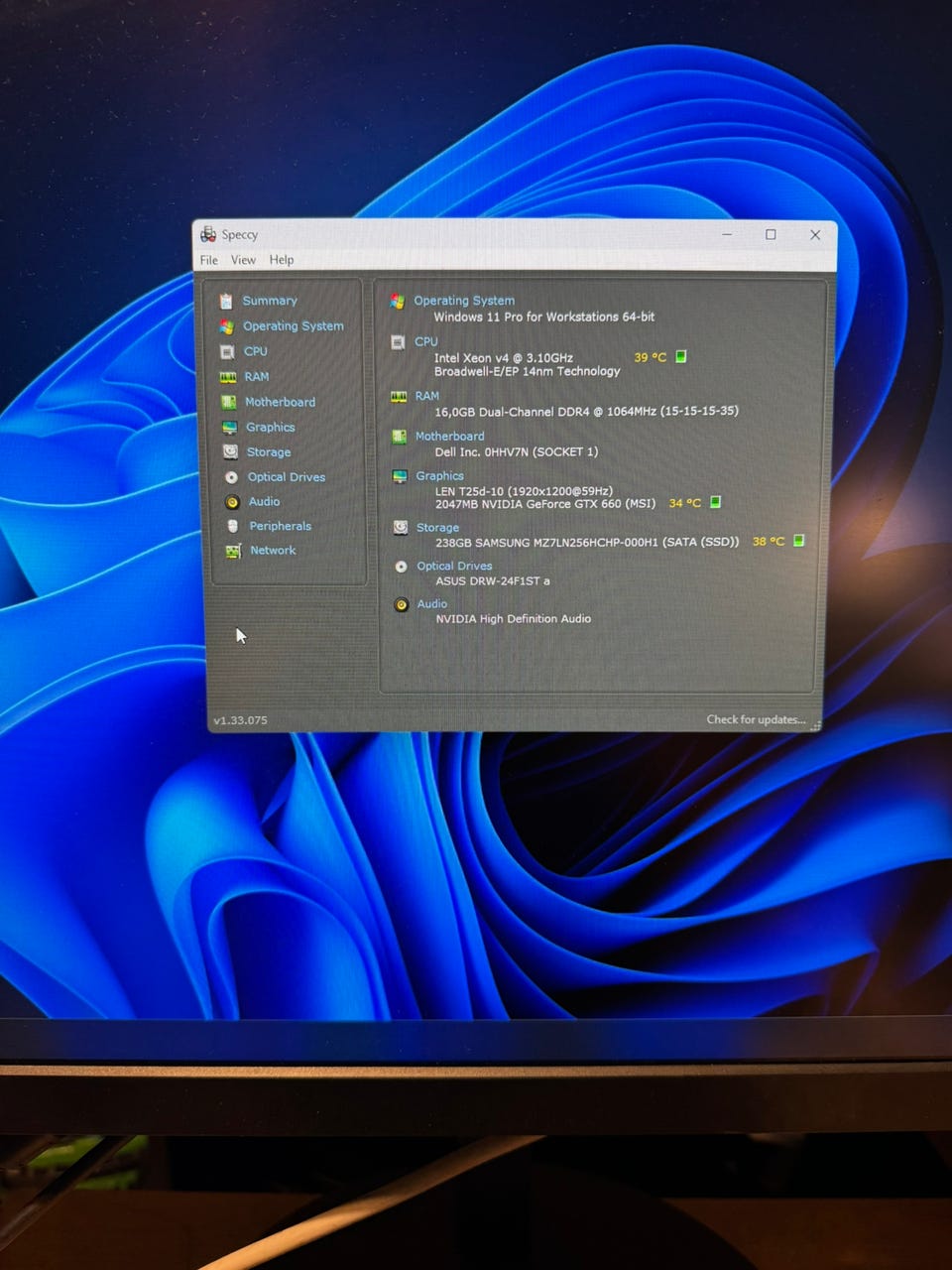The height and width of the screenshot is (1270, 952).
Task: Click the Windows 11 Pro for Workstations text
Action: 544,317
